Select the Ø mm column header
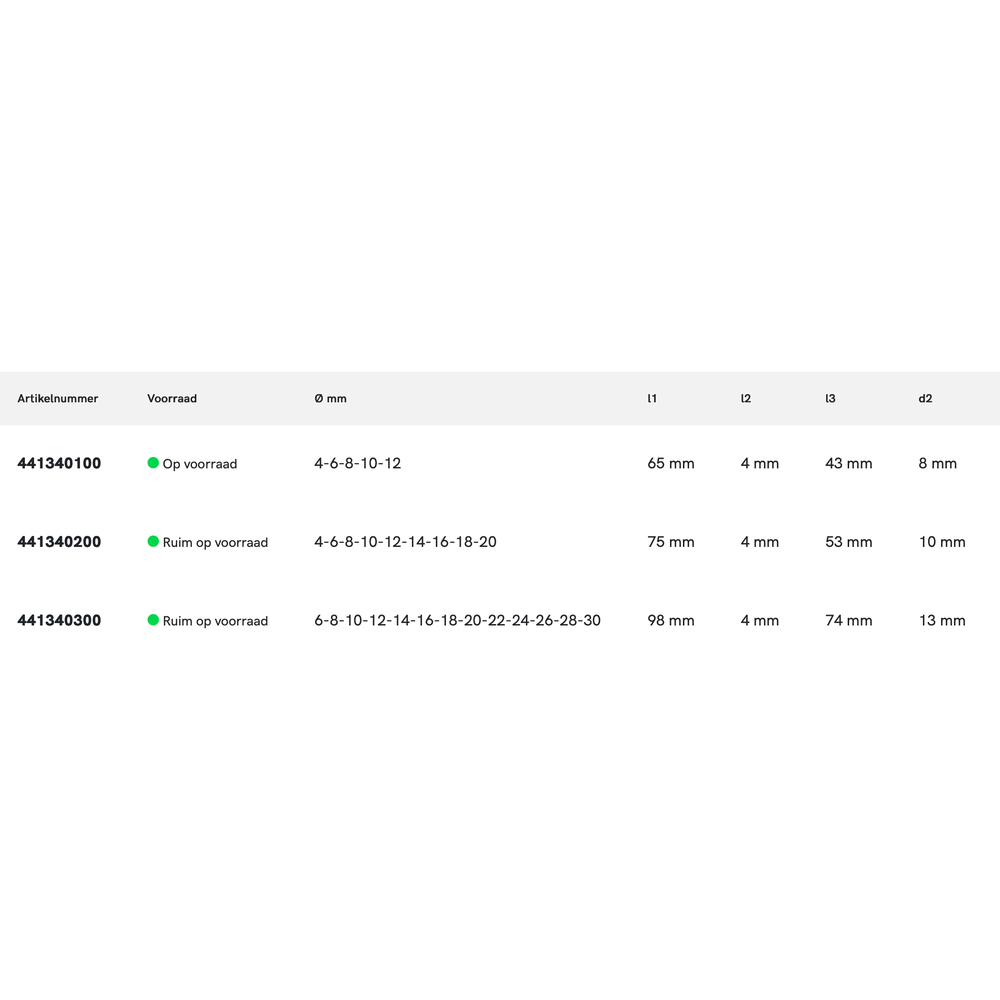The image size is (1000, 1000). 330,398
